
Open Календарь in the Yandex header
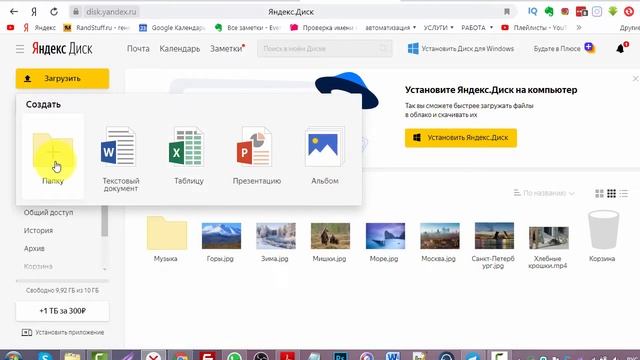coord(180,49)
